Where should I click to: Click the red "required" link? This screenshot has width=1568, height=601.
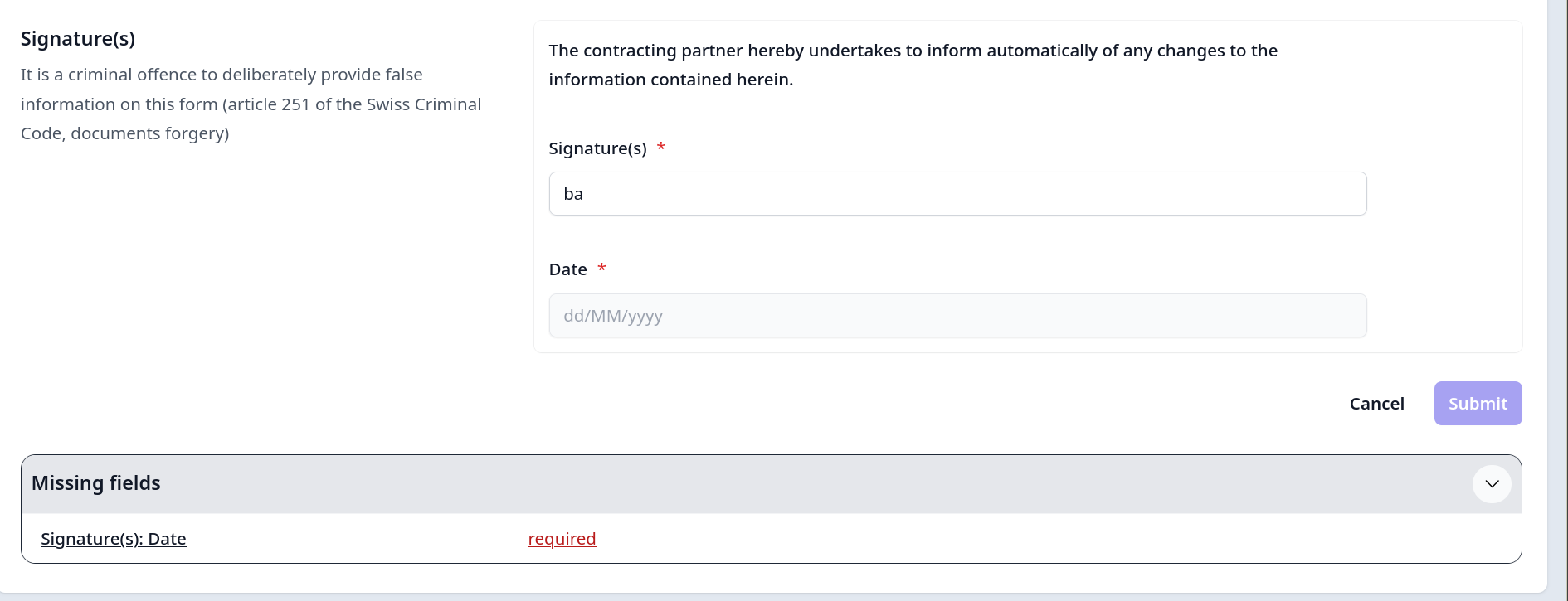point(562,539)
